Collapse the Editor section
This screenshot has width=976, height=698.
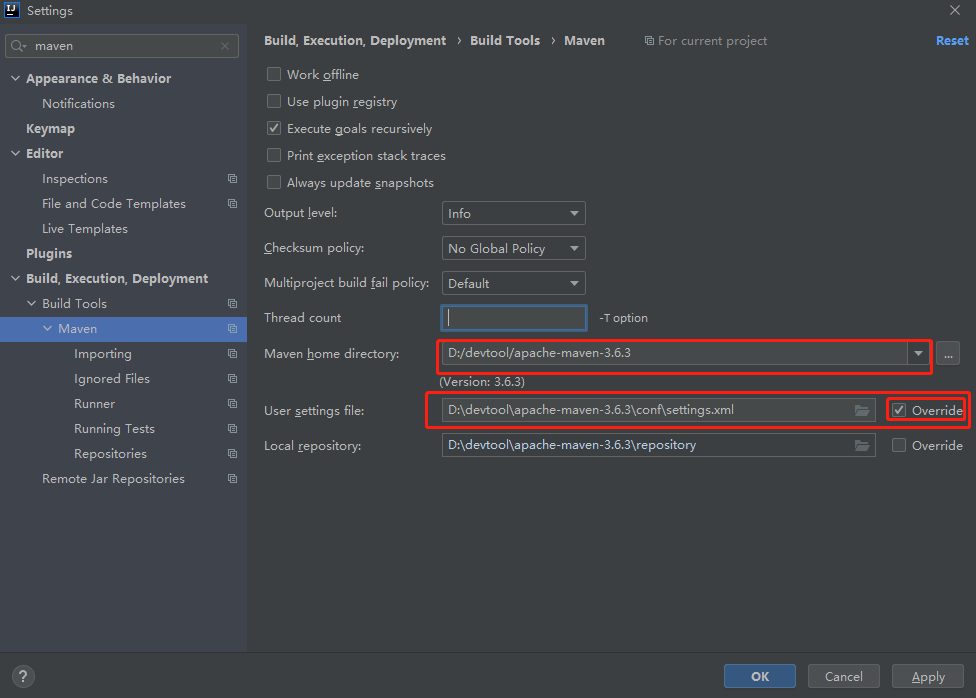pyautogui.click(x=16, y=153)
